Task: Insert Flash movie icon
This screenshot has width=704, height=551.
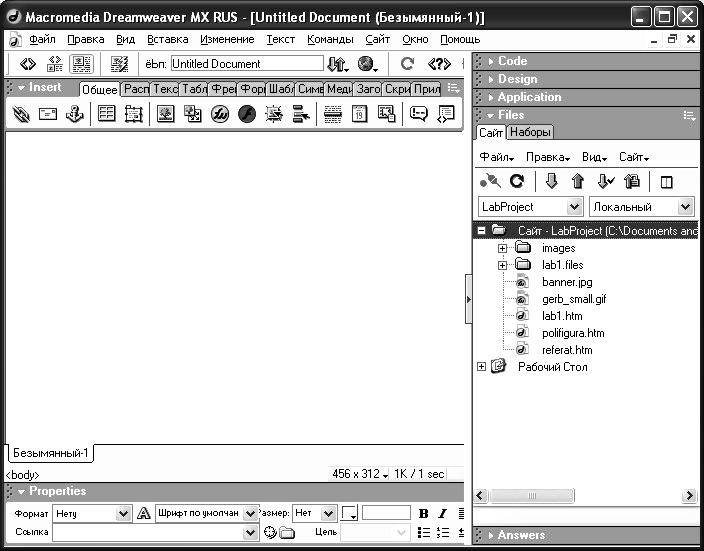Action: [247, 114]
